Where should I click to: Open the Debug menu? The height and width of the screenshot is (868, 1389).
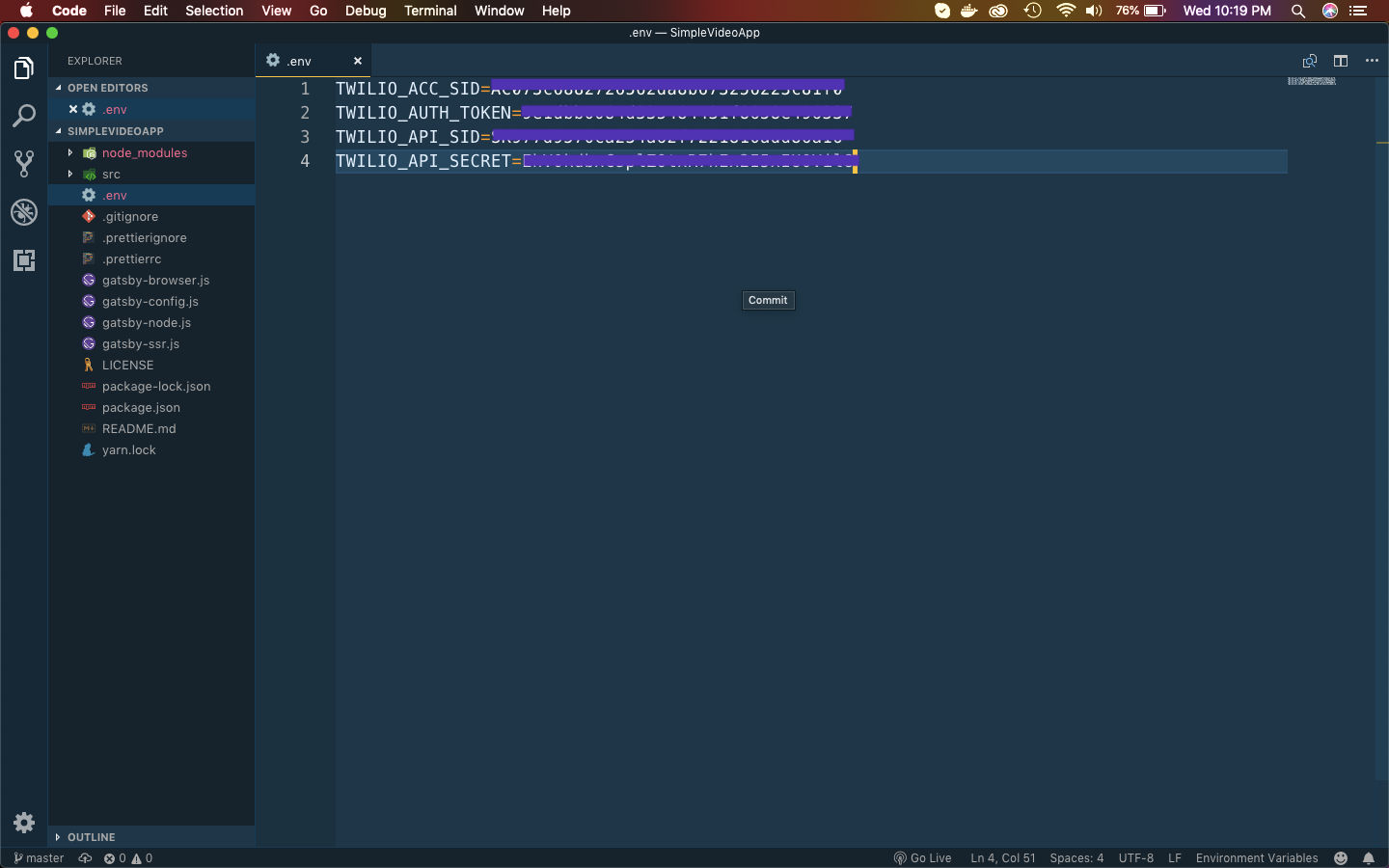366,11
